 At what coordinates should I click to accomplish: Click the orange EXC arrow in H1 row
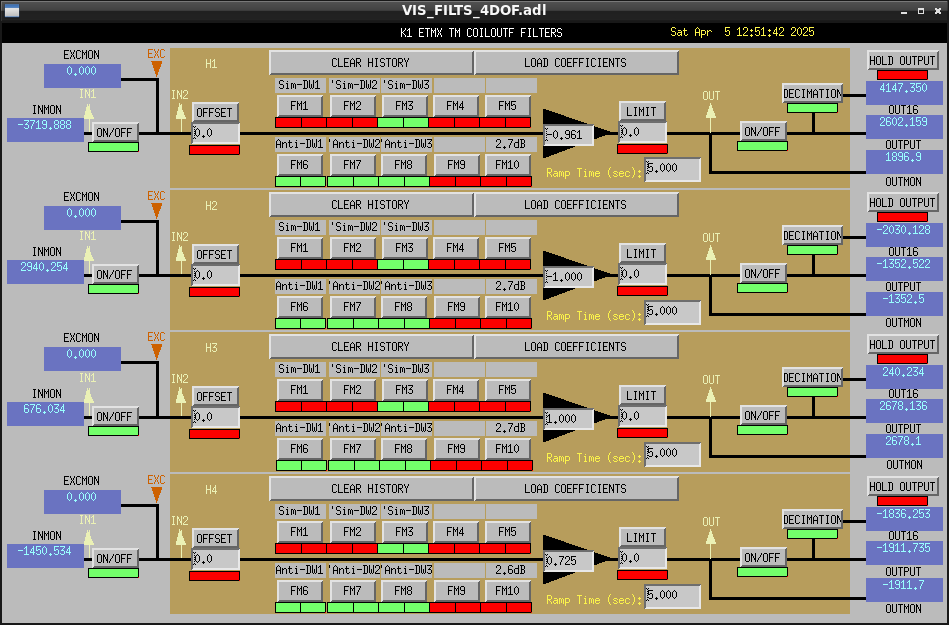click(156, 68)
